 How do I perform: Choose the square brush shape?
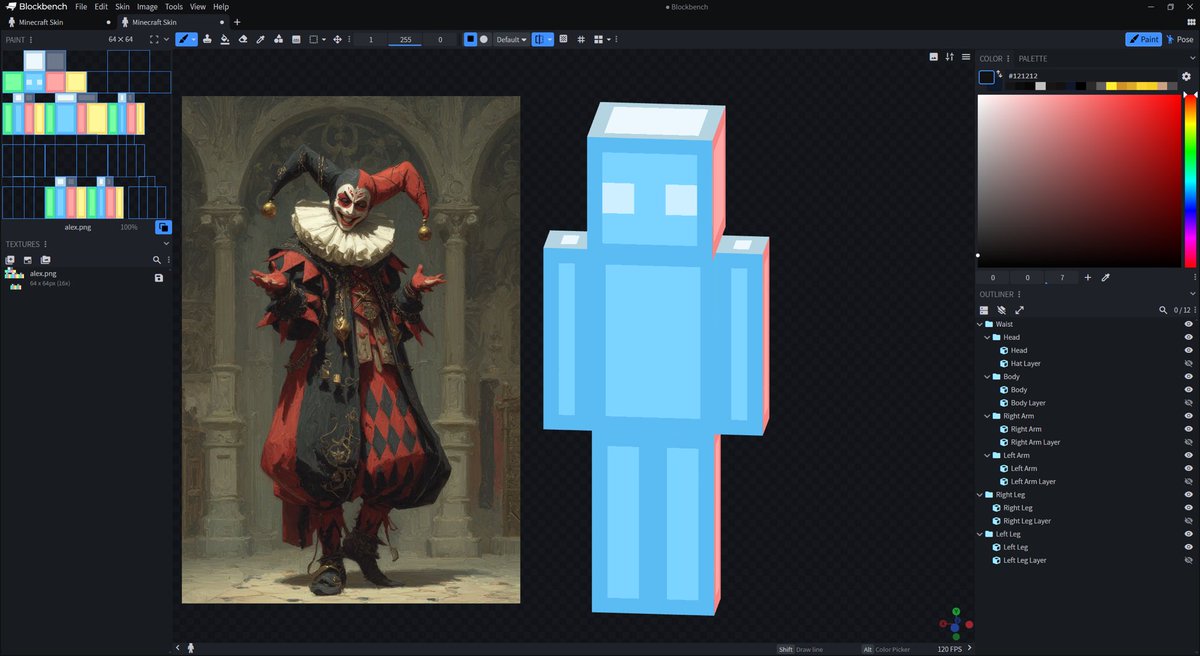click(470, 39)
